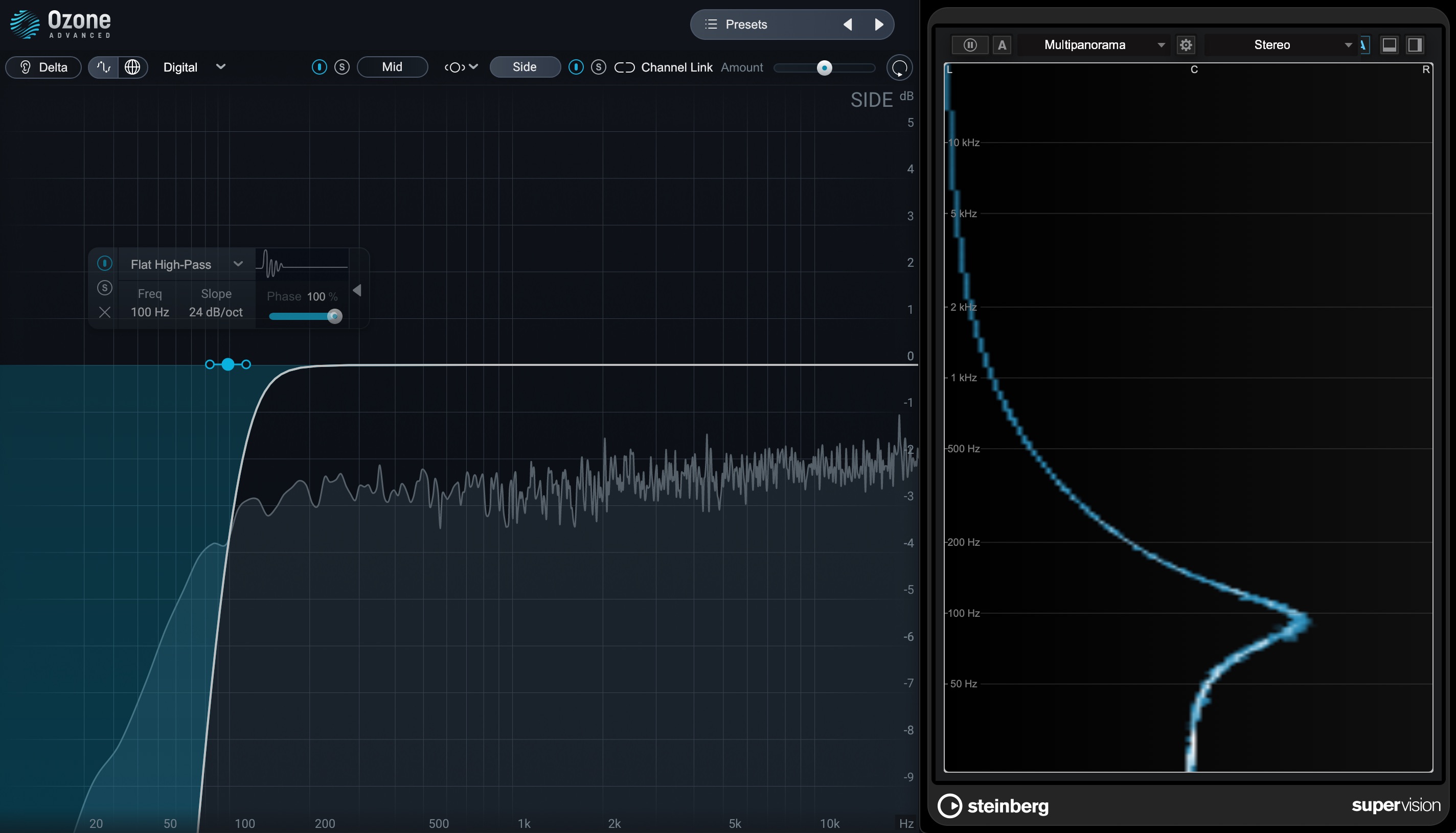Screen dimensions: 1456x833
Task: Click the reset circular arrow icon
Action: click(x=899, y=67)
